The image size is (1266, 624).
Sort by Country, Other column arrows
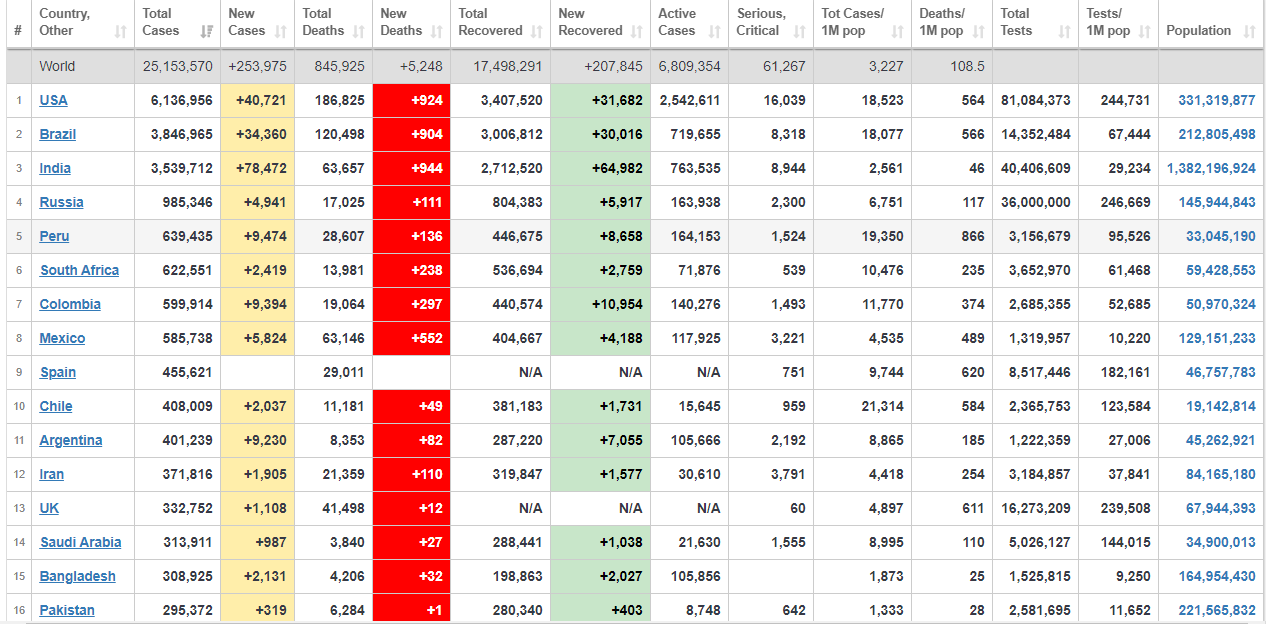pyautogui.click(x=121, y=32)
